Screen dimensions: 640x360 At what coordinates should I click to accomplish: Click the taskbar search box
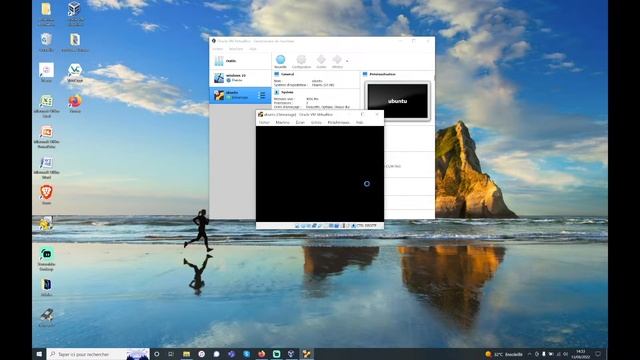pos(98,354)
